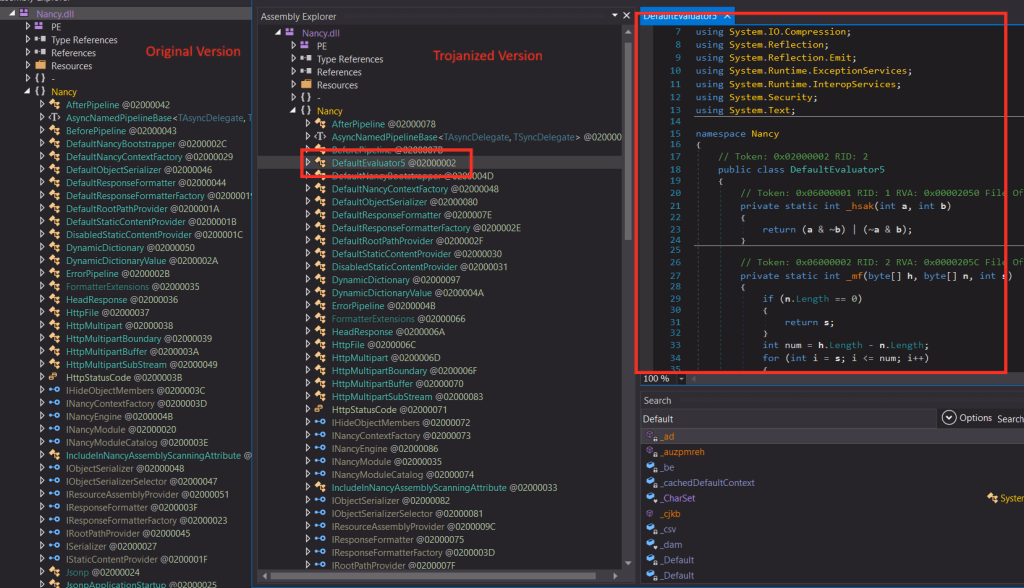Select DynamicDictionary in Trojanized tree
Viewport: 1024px width, 588px height.
pos(370,280)
